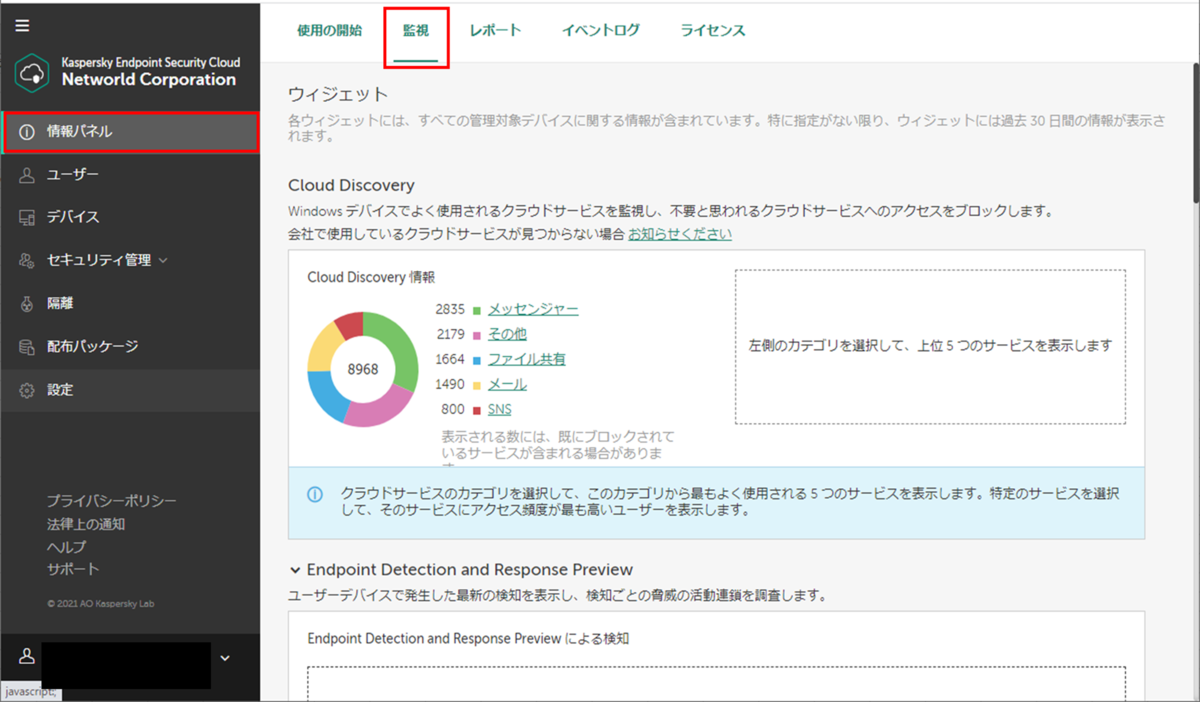The width and height of the screenshot is (1200, 702).
Task: Toggle the sidebar with hamburger menu
Action: coord(22,24)
